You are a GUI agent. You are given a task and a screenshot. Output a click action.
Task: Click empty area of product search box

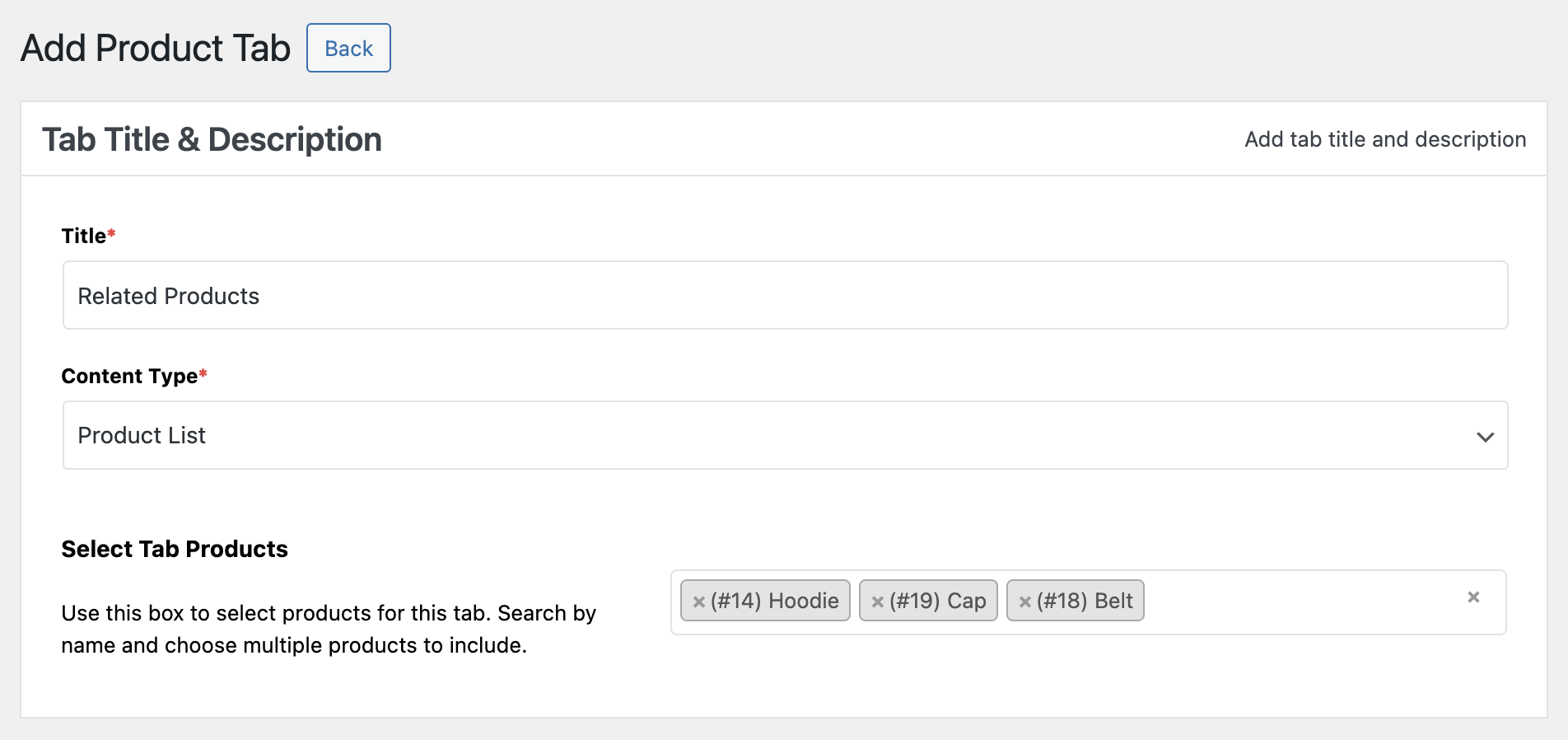pyautogui.click(x=1301, y=602)
